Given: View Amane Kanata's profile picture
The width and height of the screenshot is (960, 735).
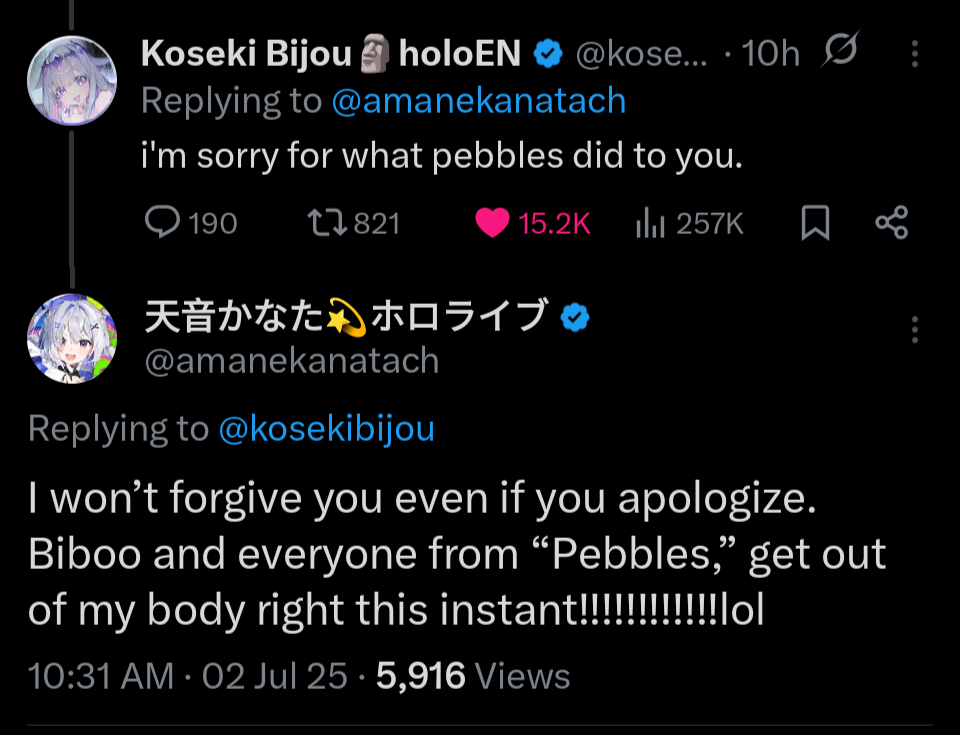Looking at the screenshot, I should pos(67,340).
